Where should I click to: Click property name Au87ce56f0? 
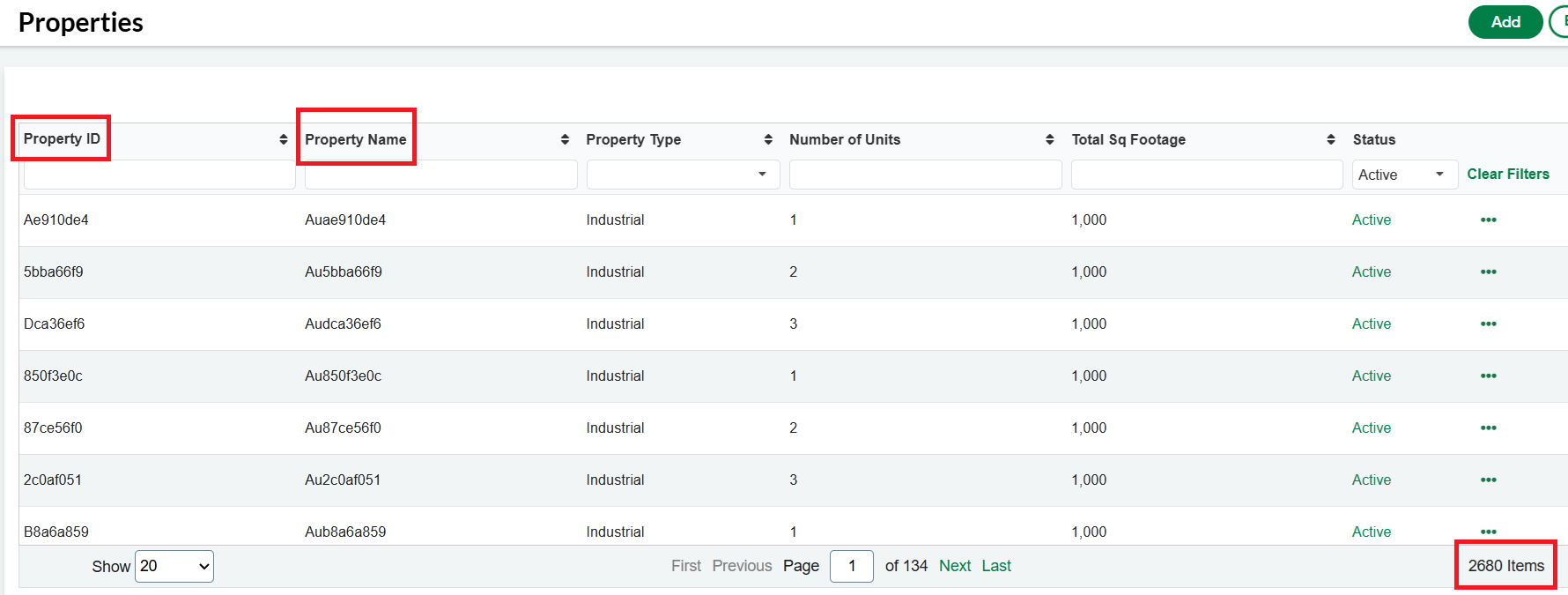[x=343, y=428]
